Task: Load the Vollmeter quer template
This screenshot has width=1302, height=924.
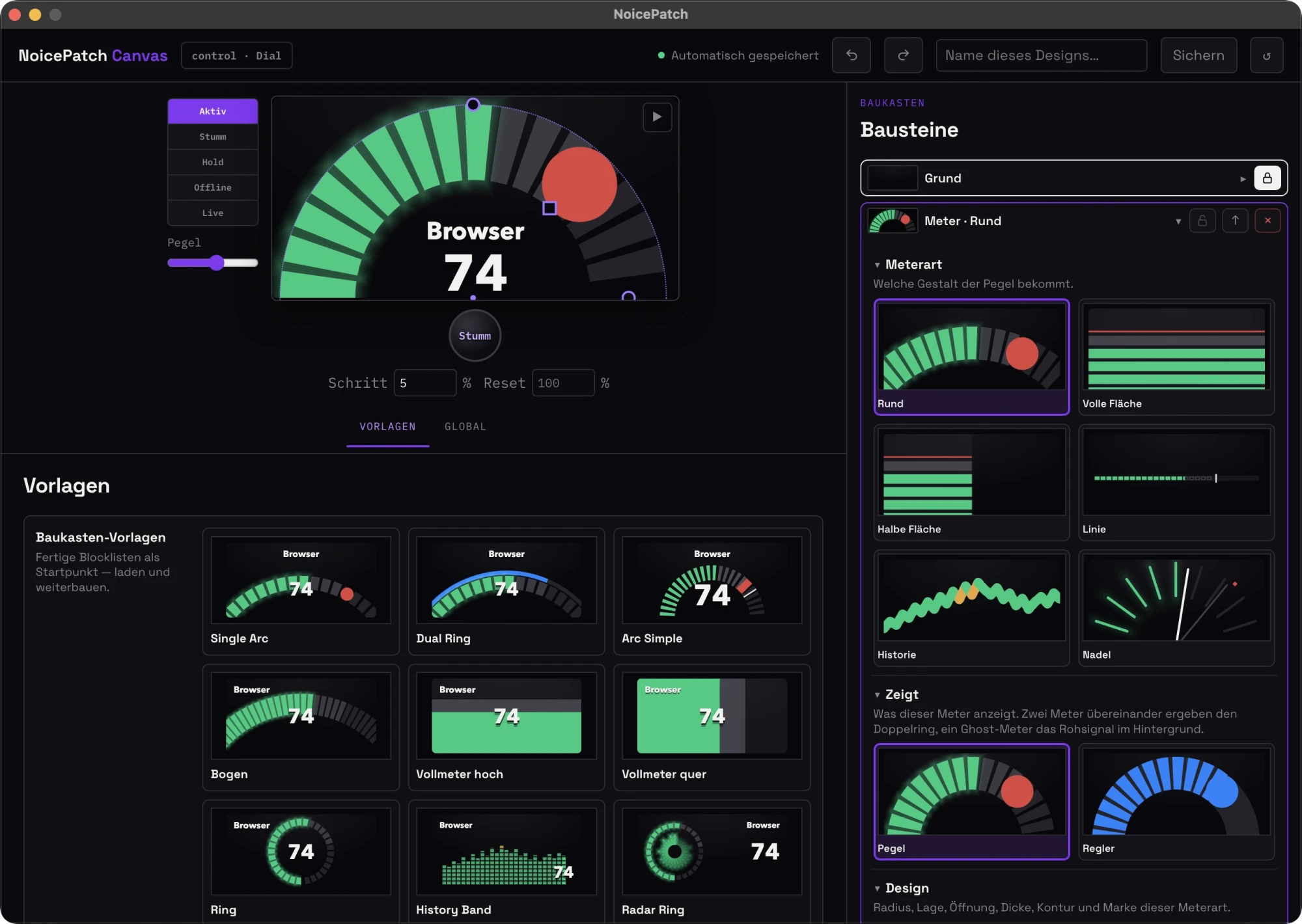Action: [712, 727]
